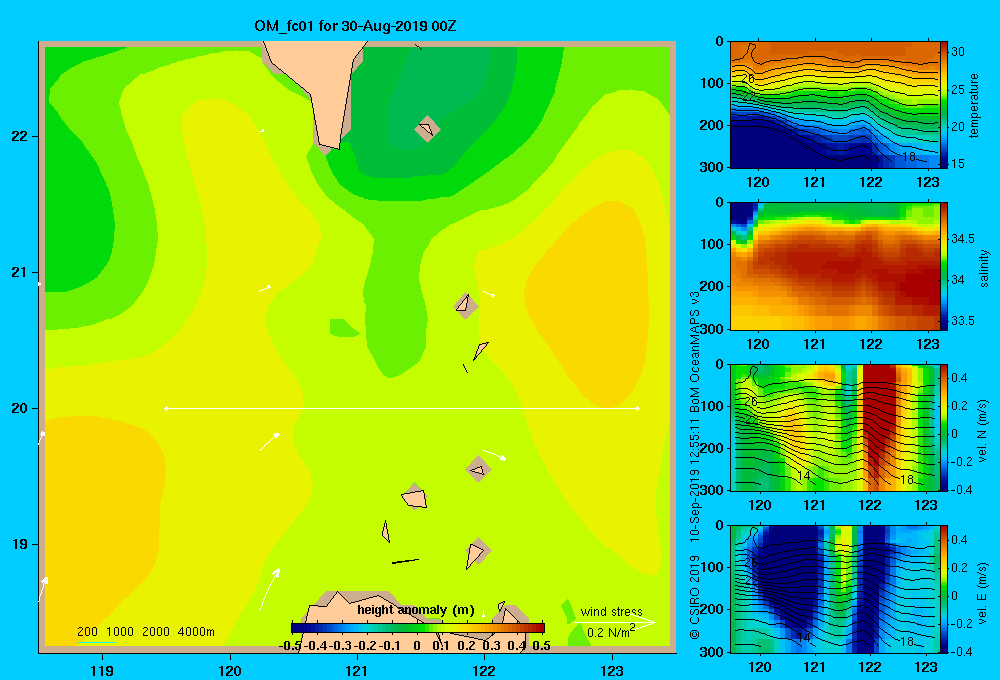Click the vel. N color scale bar
The image size is (1000, 680).
pyautogui.click(x=944, y=428)
